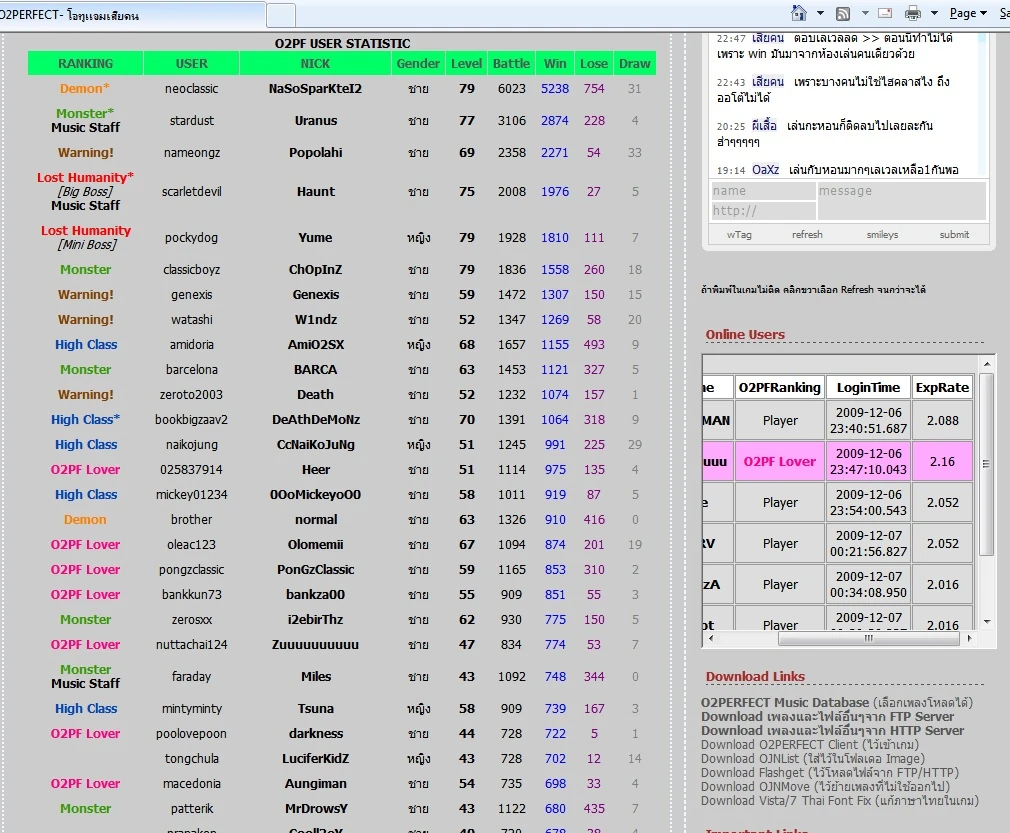Viewport: 1010px width, 833px height.
Task: Click the NICK column header
Action: click(315, 63)
